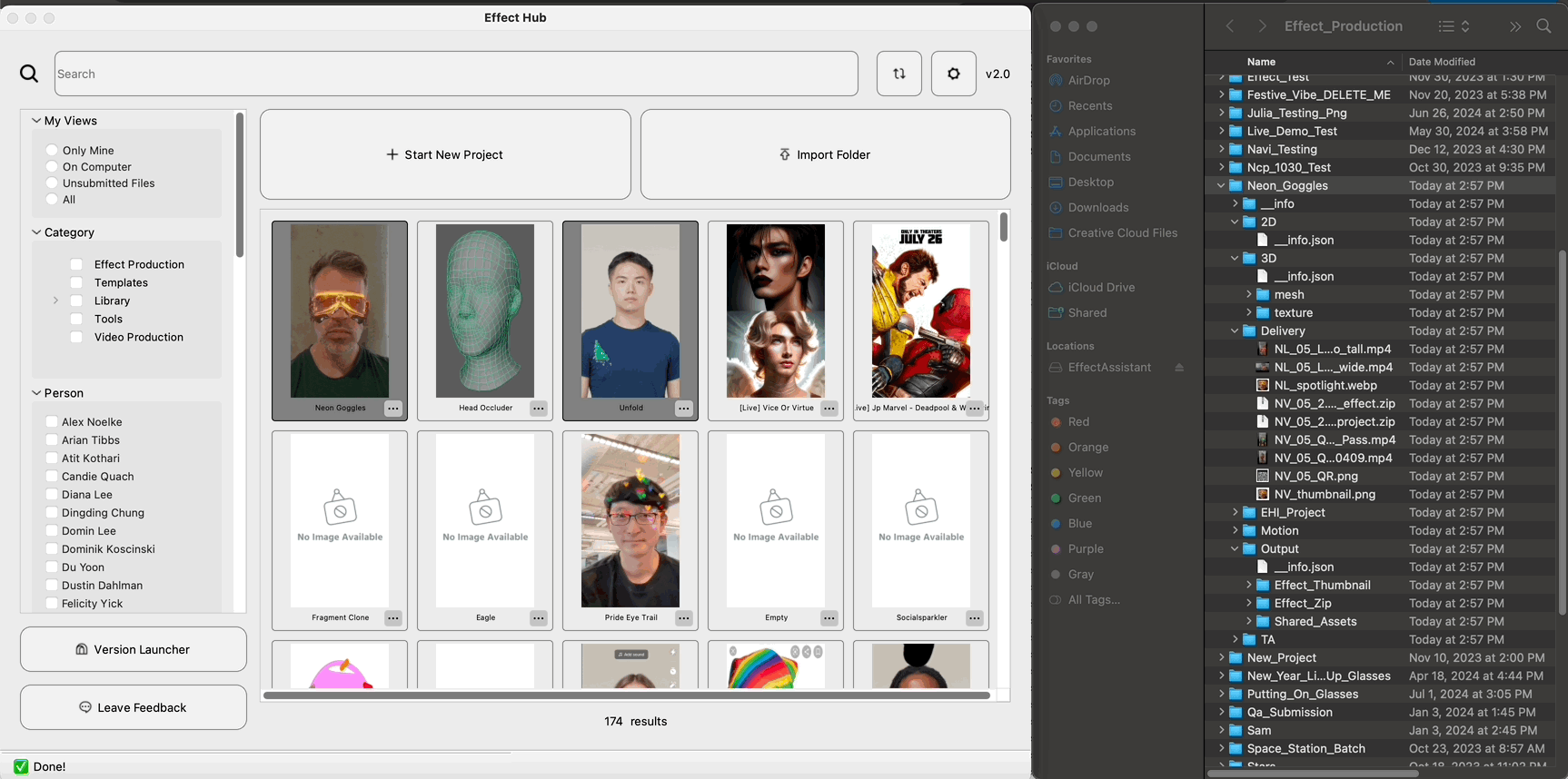Select the Neon Goggles effect thumbnail
The height and width of the screenshot is (779, 1568).
pos(340,311)
